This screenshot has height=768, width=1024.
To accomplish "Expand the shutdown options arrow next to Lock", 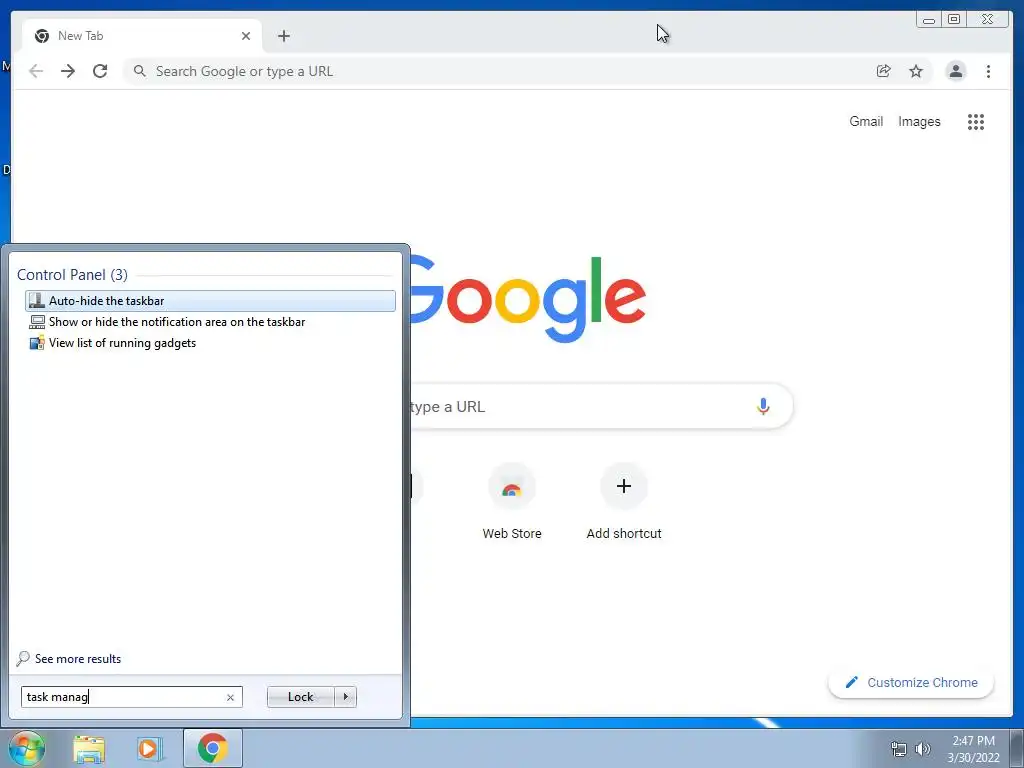I will pyautogui.click(x=345, y=697).
